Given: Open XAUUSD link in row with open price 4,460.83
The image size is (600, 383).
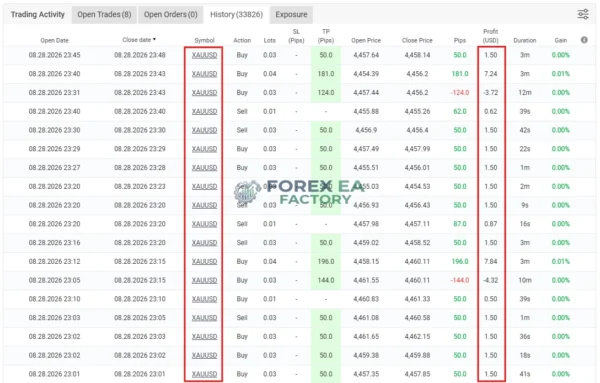Looking at the screenshot, I should click(x=204, y=299).
